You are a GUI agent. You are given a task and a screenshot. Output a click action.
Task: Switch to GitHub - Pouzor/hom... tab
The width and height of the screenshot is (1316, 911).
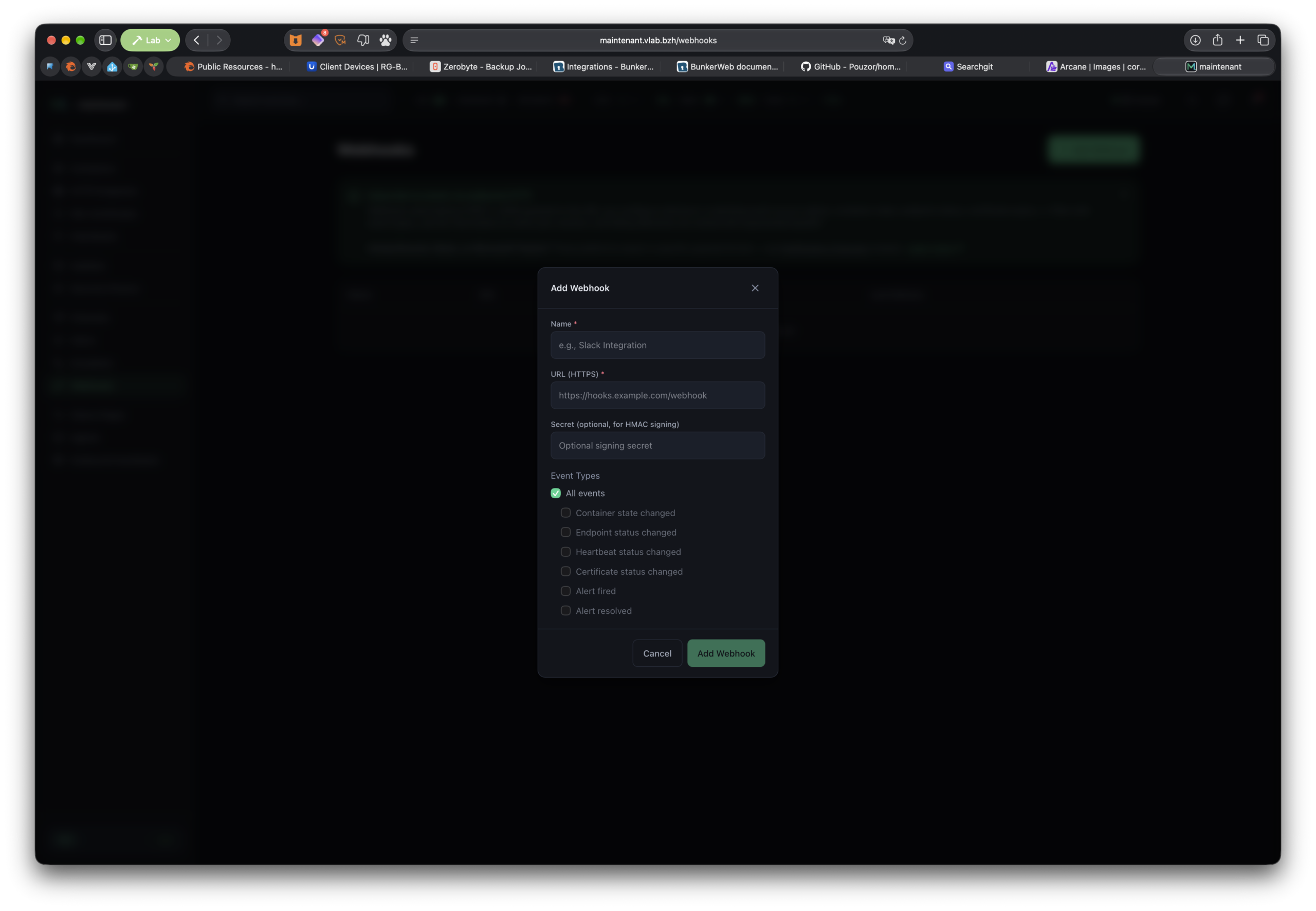(850, 66)
